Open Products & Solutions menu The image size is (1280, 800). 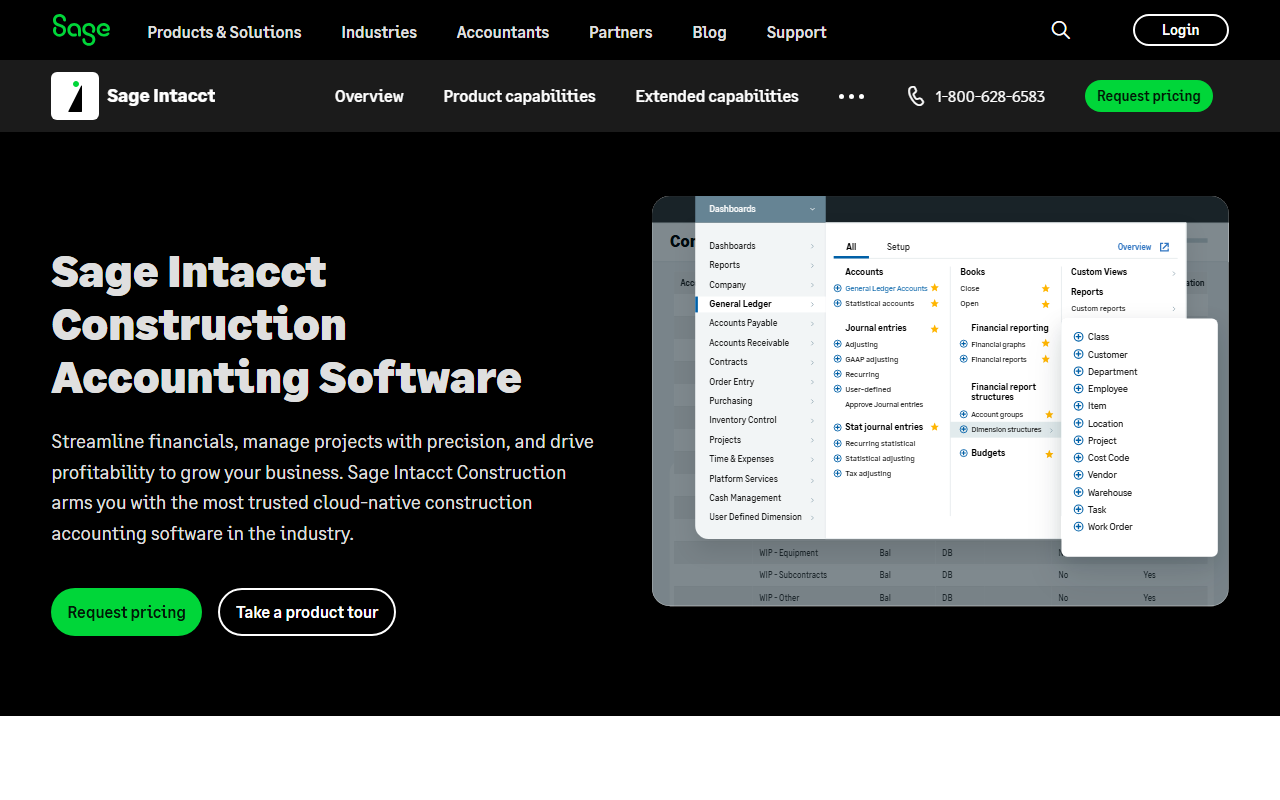point(224,32)
